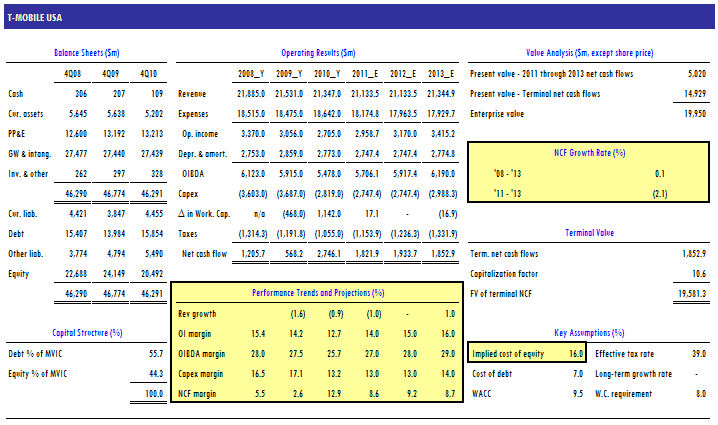Click the WACC value 9.5
Viewport: 718px width, 425px height.
coord(576,392)
